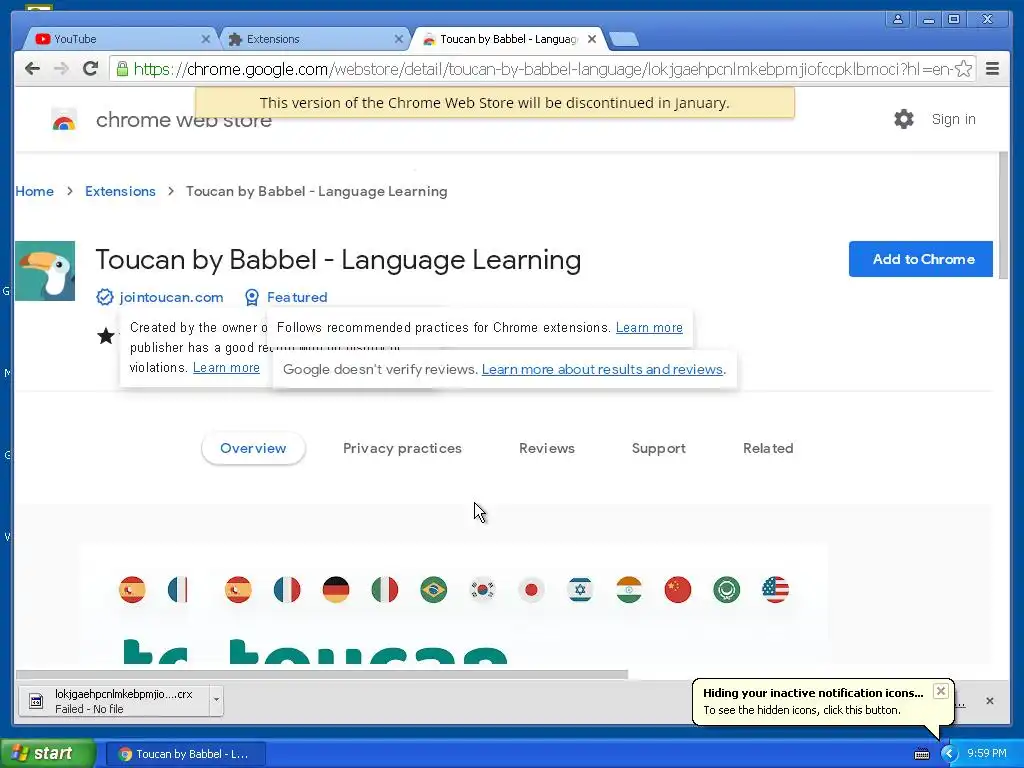Select the Overview tab

[253, 448]
